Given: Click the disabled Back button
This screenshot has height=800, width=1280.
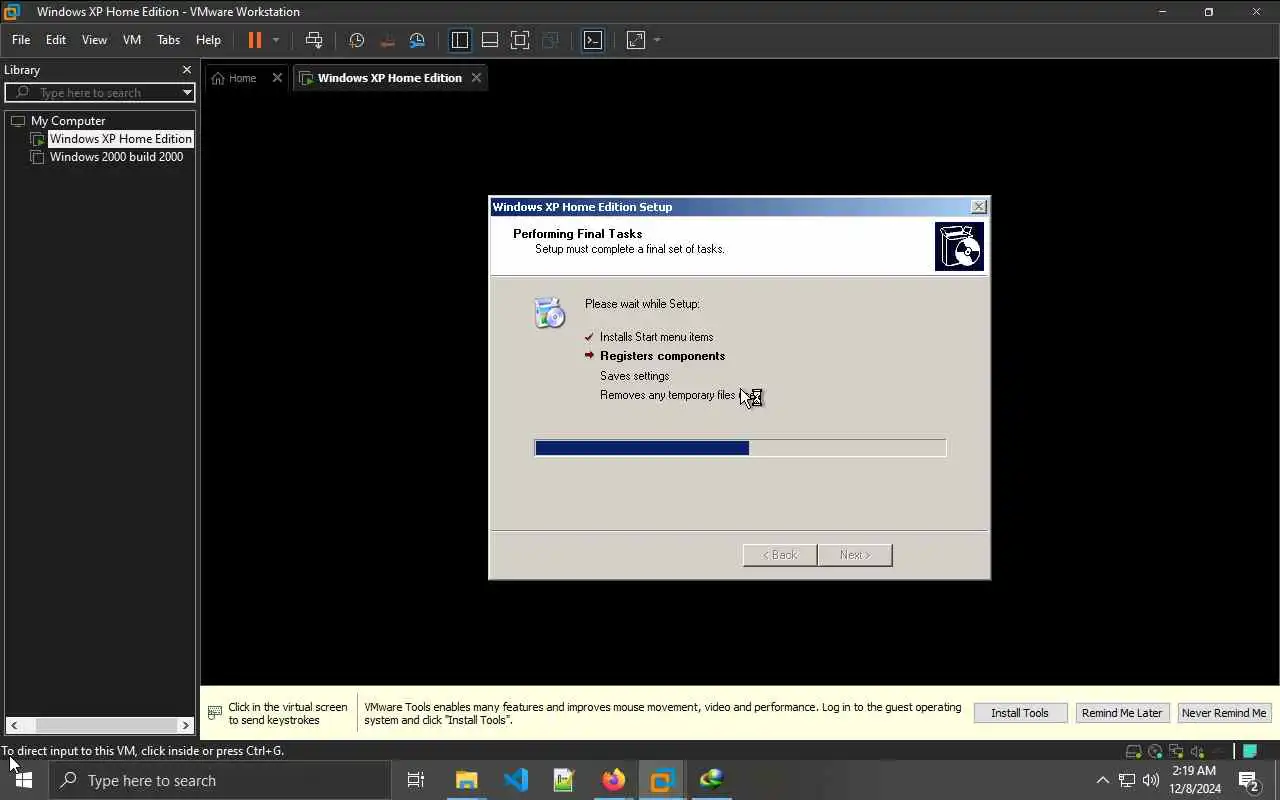Looking at the screenshot, I should [x=780, y=555].
